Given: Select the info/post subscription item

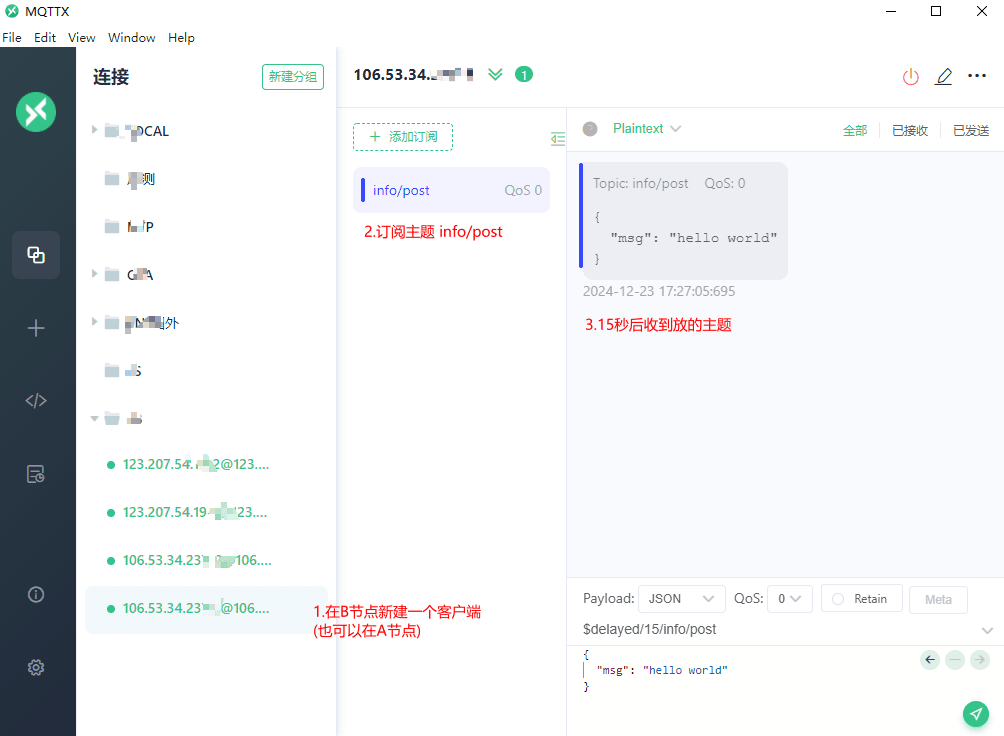Looking at the screenshot, I should point(451,190).
